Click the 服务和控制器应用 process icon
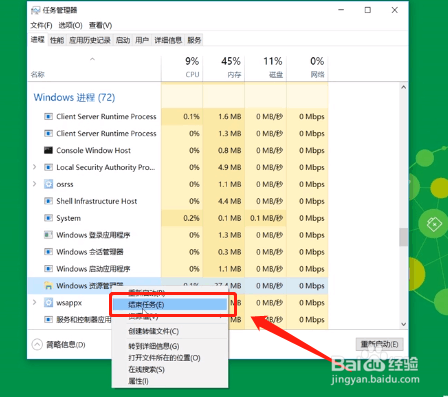The height and width of the screenshot is (397, 448). pos(48,320)
